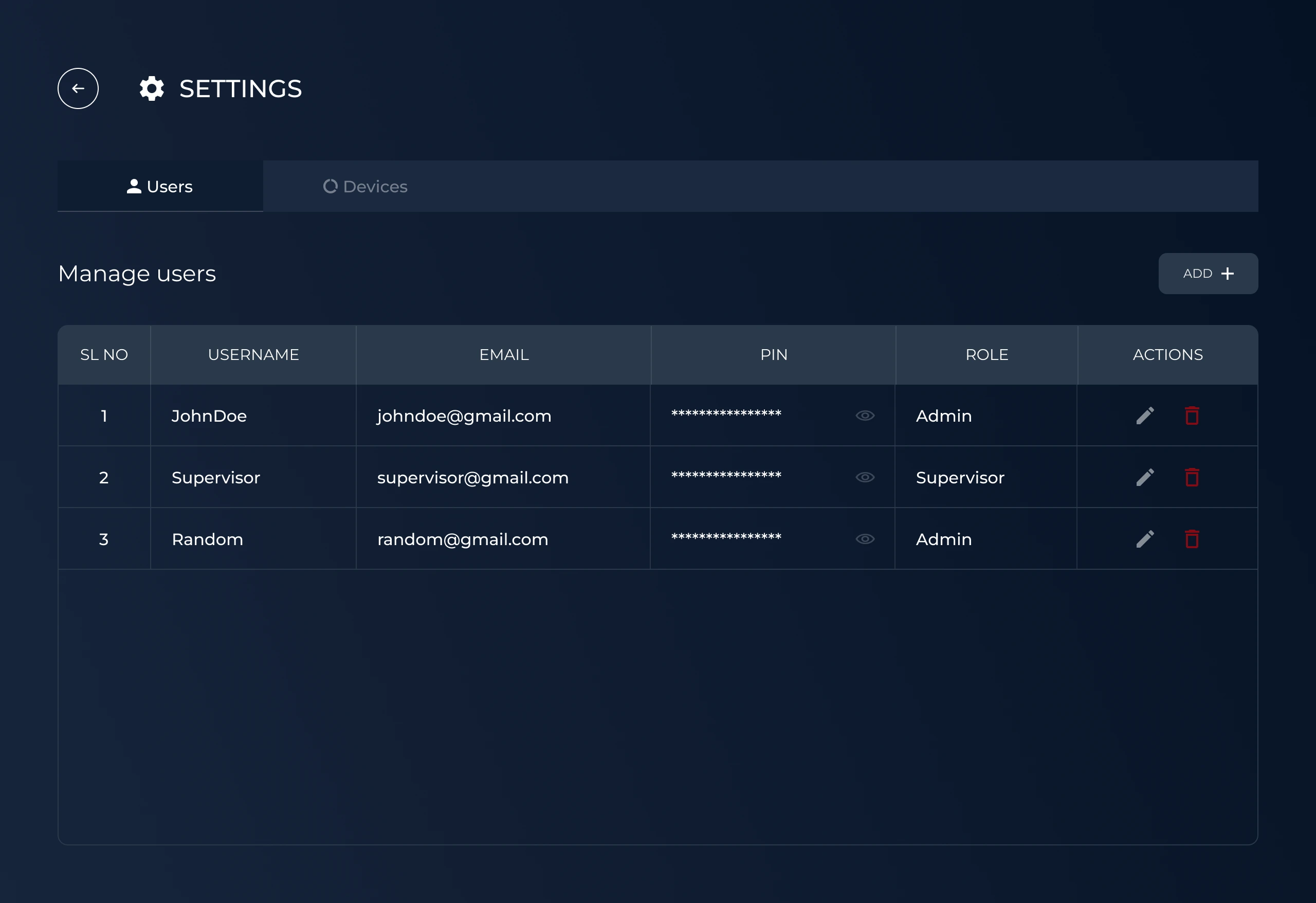Viewport: 1316px width, 903px height.
Task: Click the settings gear icon
Action: (152, 88)
